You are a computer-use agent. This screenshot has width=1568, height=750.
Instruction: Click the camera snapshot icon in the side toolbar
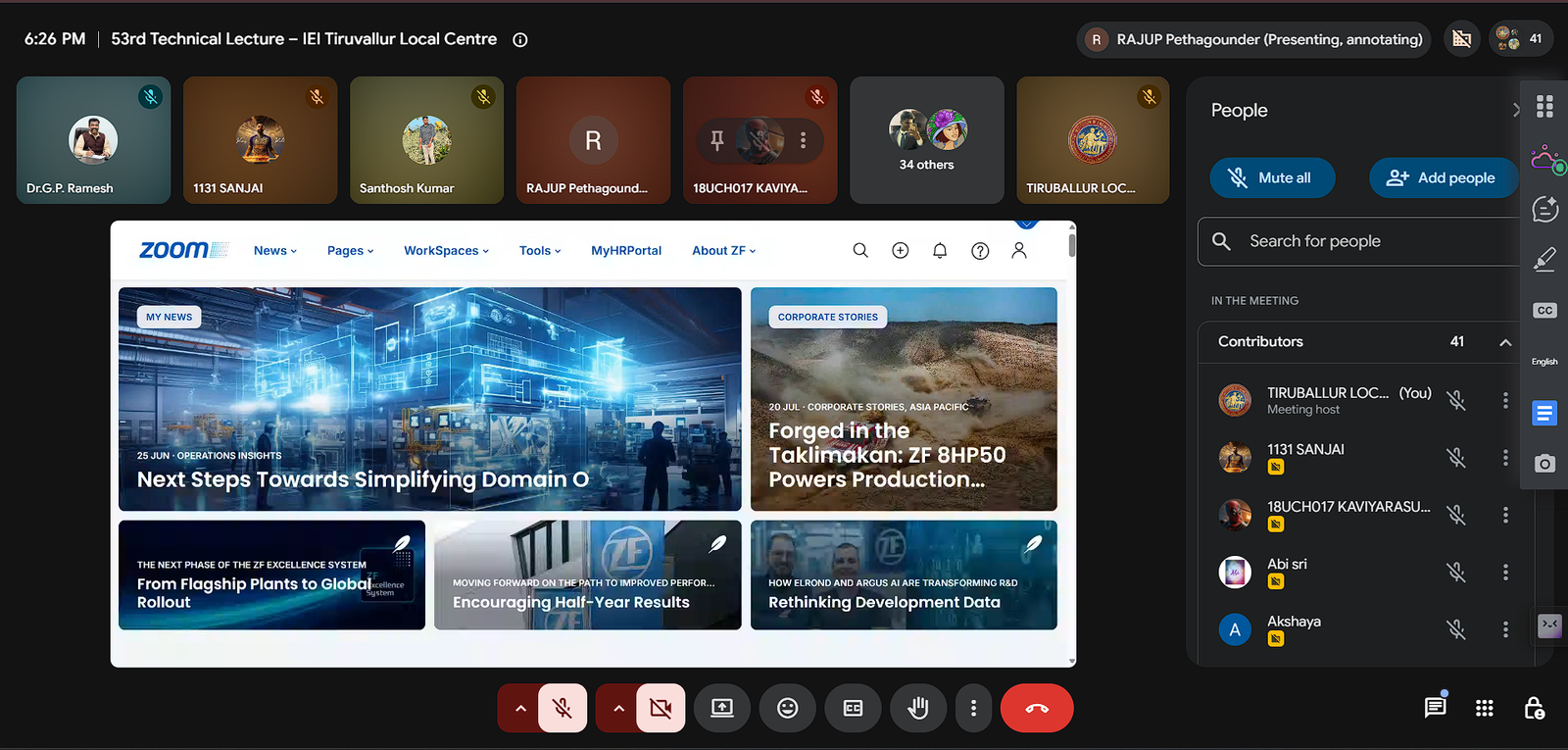[x=1544, y=463]
